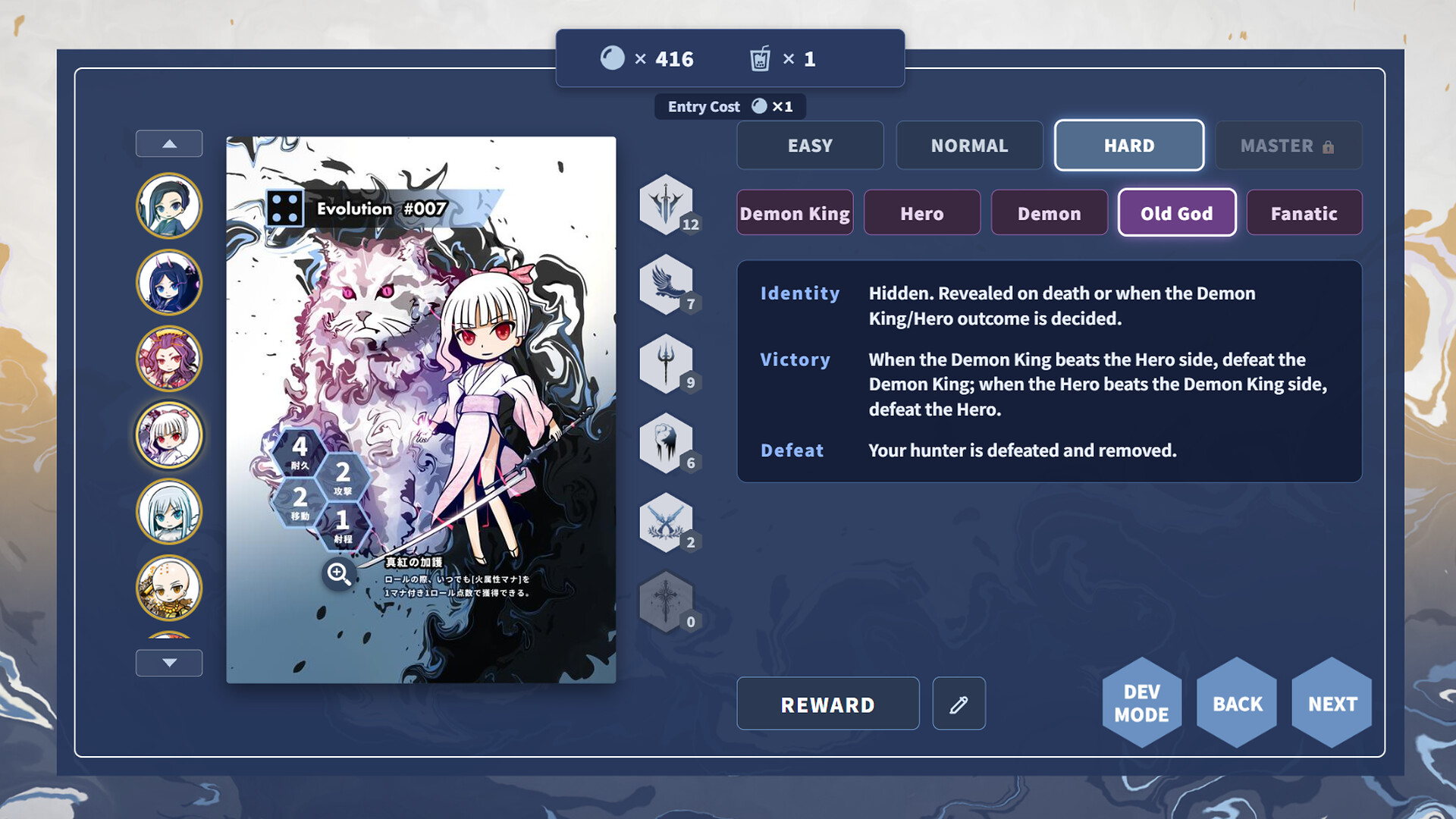The width and height of the screenshot is (1456, 819).
Task: Click the fist icon with 6
Action: [666, 444]
